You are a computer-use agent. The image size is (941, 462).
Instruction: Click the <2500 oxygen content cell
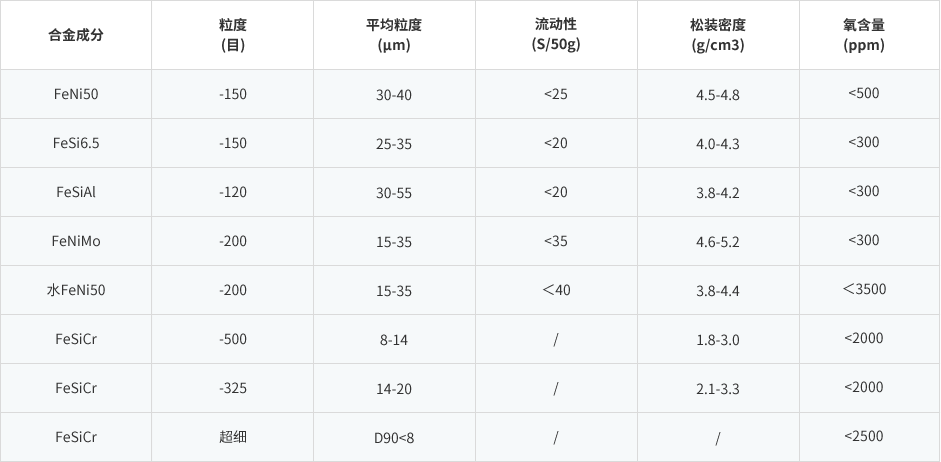click(864, 436)
